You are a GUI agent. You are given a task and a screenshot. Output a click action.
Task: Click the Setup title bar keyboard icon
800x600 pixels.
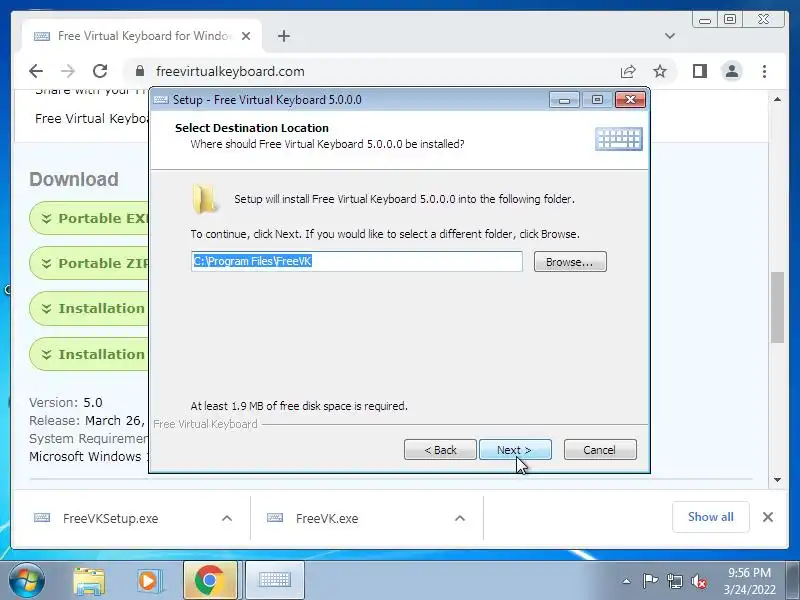click(161, 99)
